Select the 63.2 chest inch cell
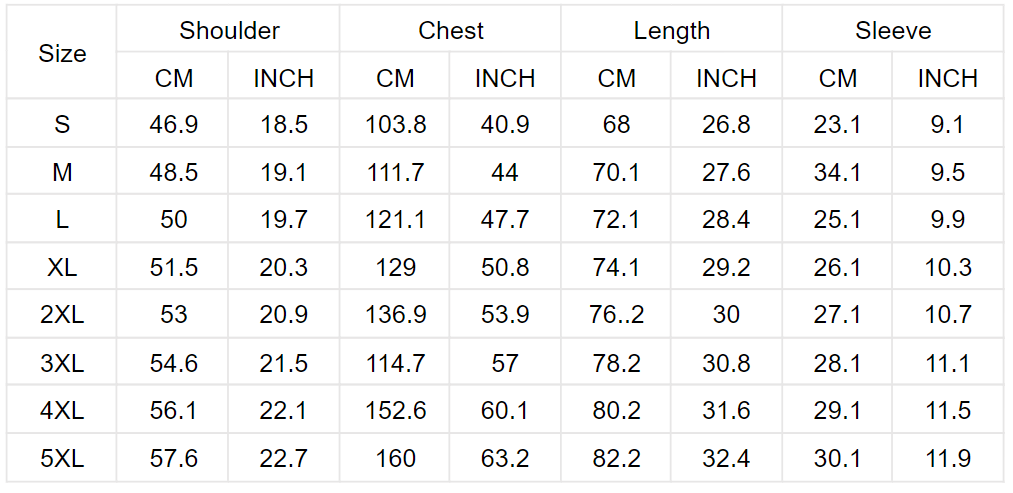Image resolution: width=1013 pixels, height=493 pixels. click(505, 458)
